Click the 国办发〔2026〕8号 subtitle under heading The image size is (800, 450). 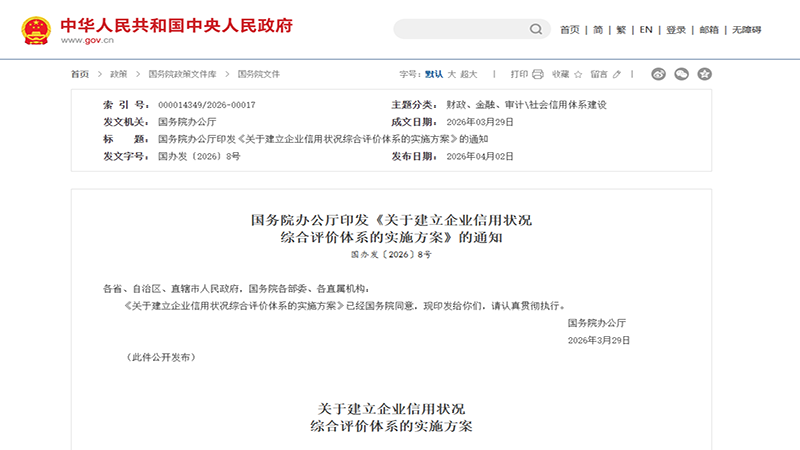(x=391, y=254)
